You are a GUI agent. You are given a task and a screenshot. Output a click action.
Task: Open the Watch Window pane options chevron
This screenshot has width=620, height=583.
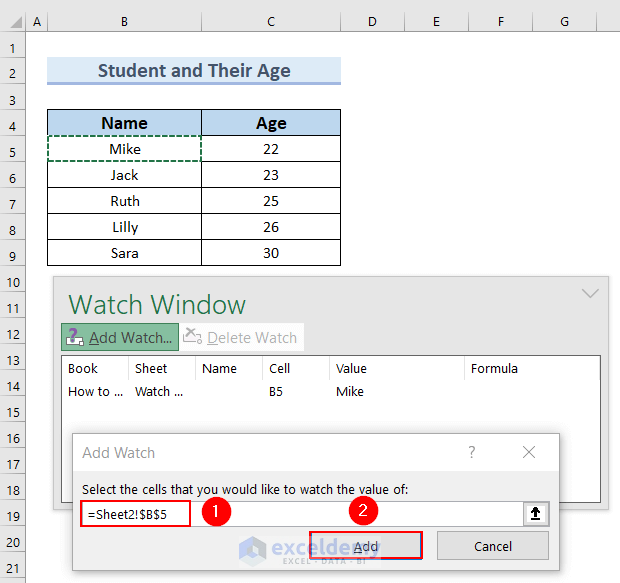coord(590,293)
